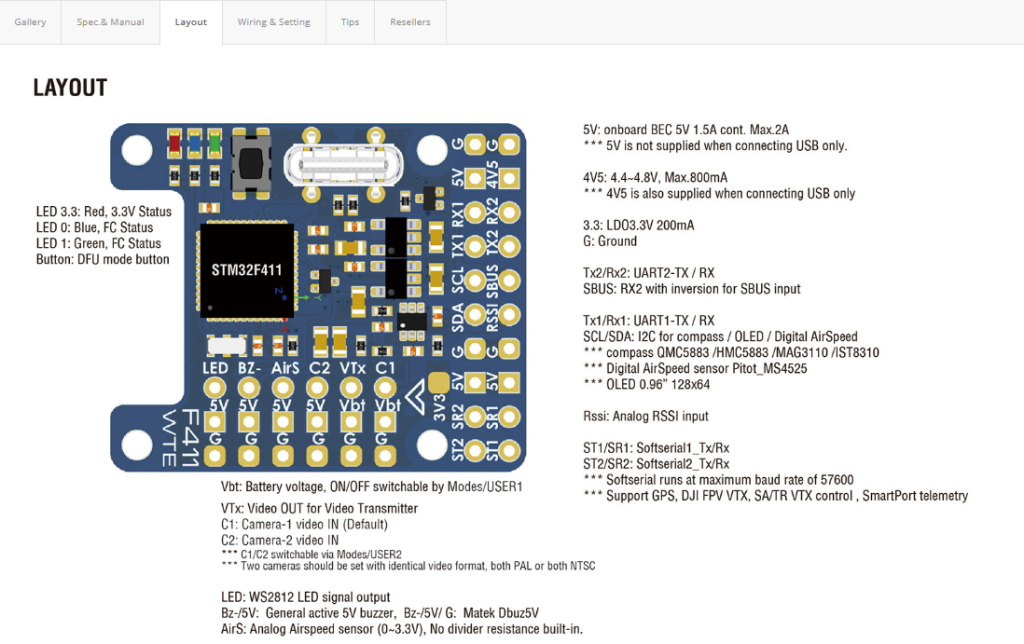Image resolution: width=1024 pixels, height=644 pixels.
Task: Open the Resellers tab
Action: coord(410,22)
